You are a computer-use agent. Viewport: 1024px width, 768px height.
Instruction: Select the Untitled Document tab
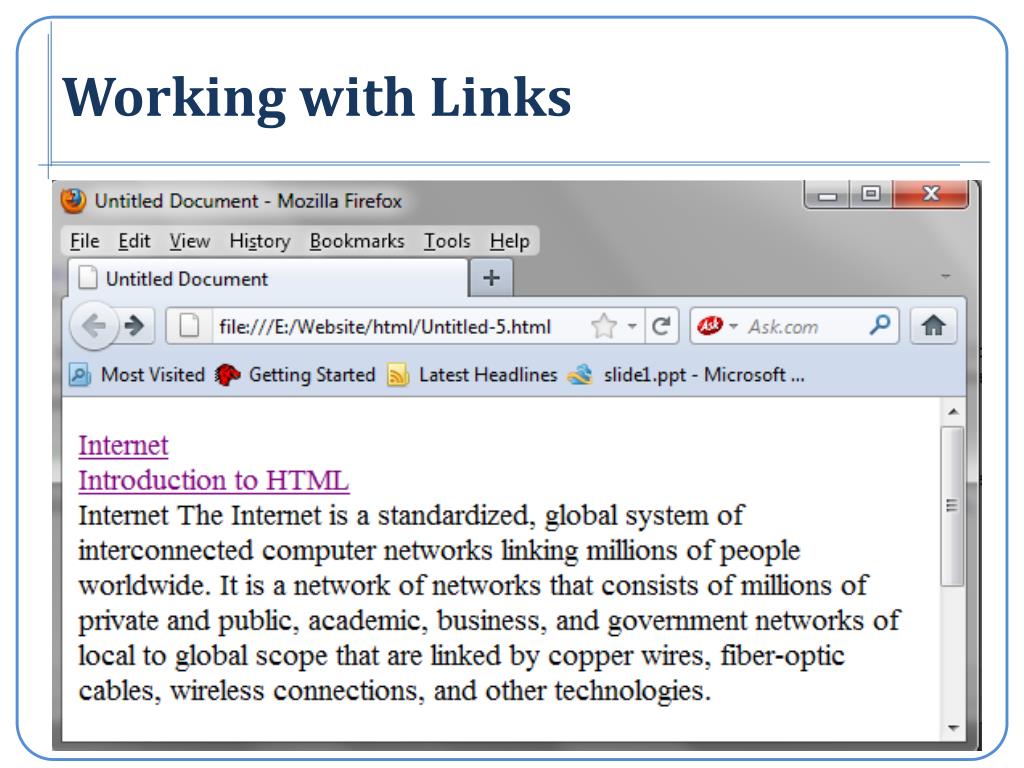coord(268,278)
